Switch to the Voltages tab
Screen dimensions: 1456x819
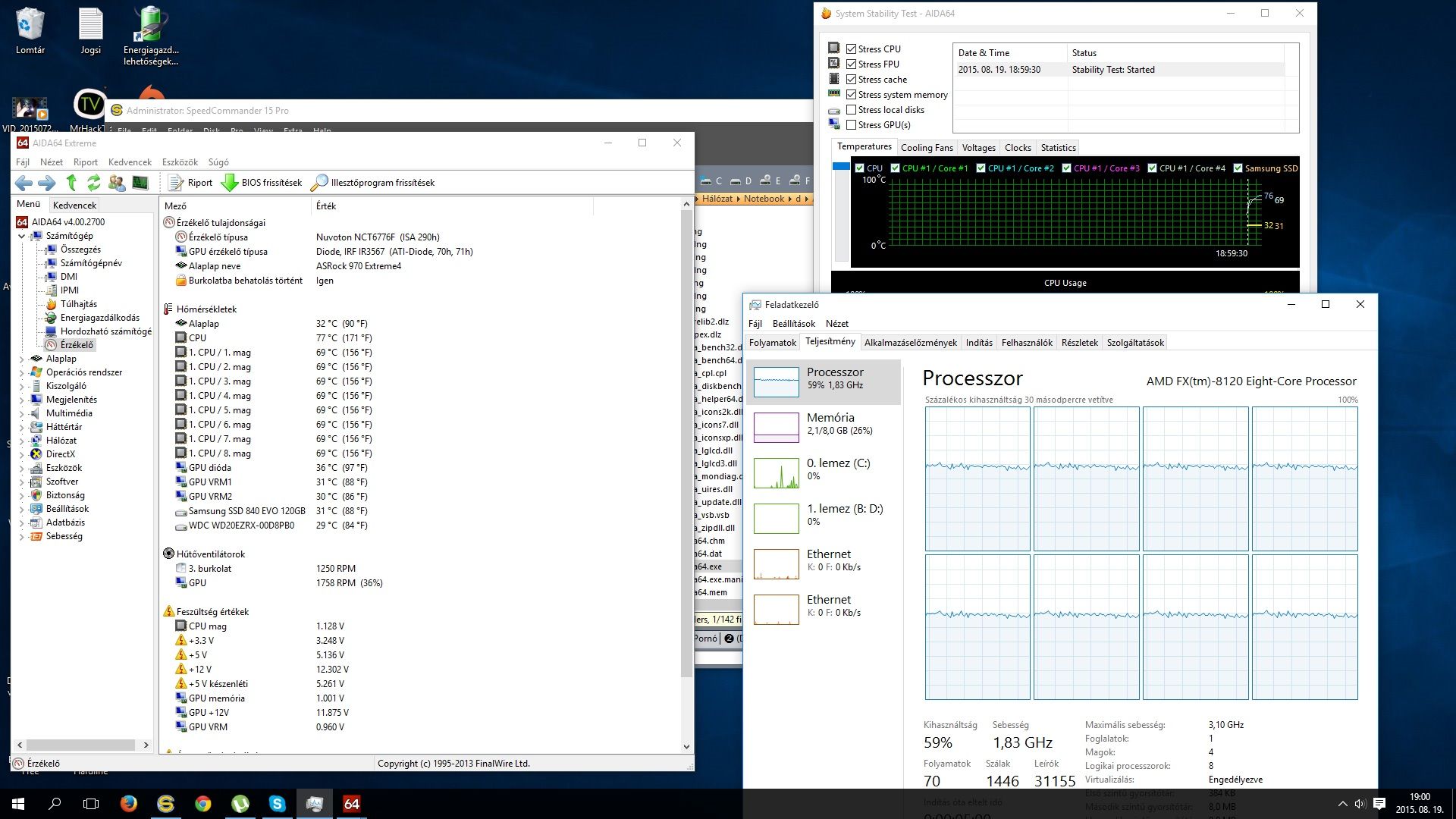pos(978,148)
